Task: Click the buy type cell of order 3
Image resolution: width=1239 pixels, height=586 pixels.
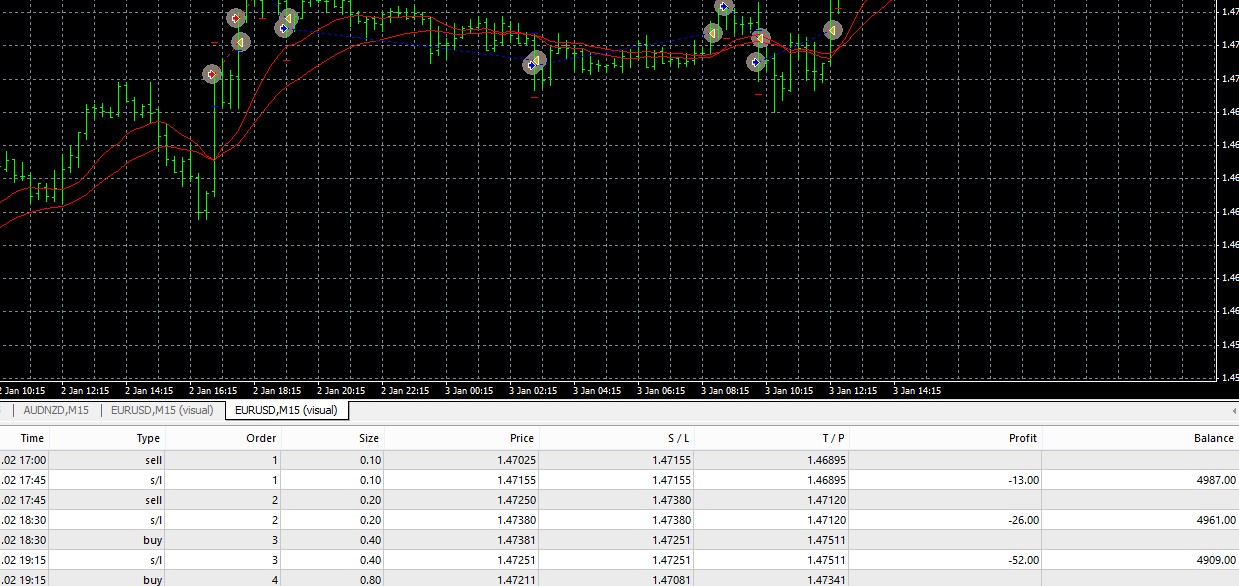Action: tap(151, 540)
